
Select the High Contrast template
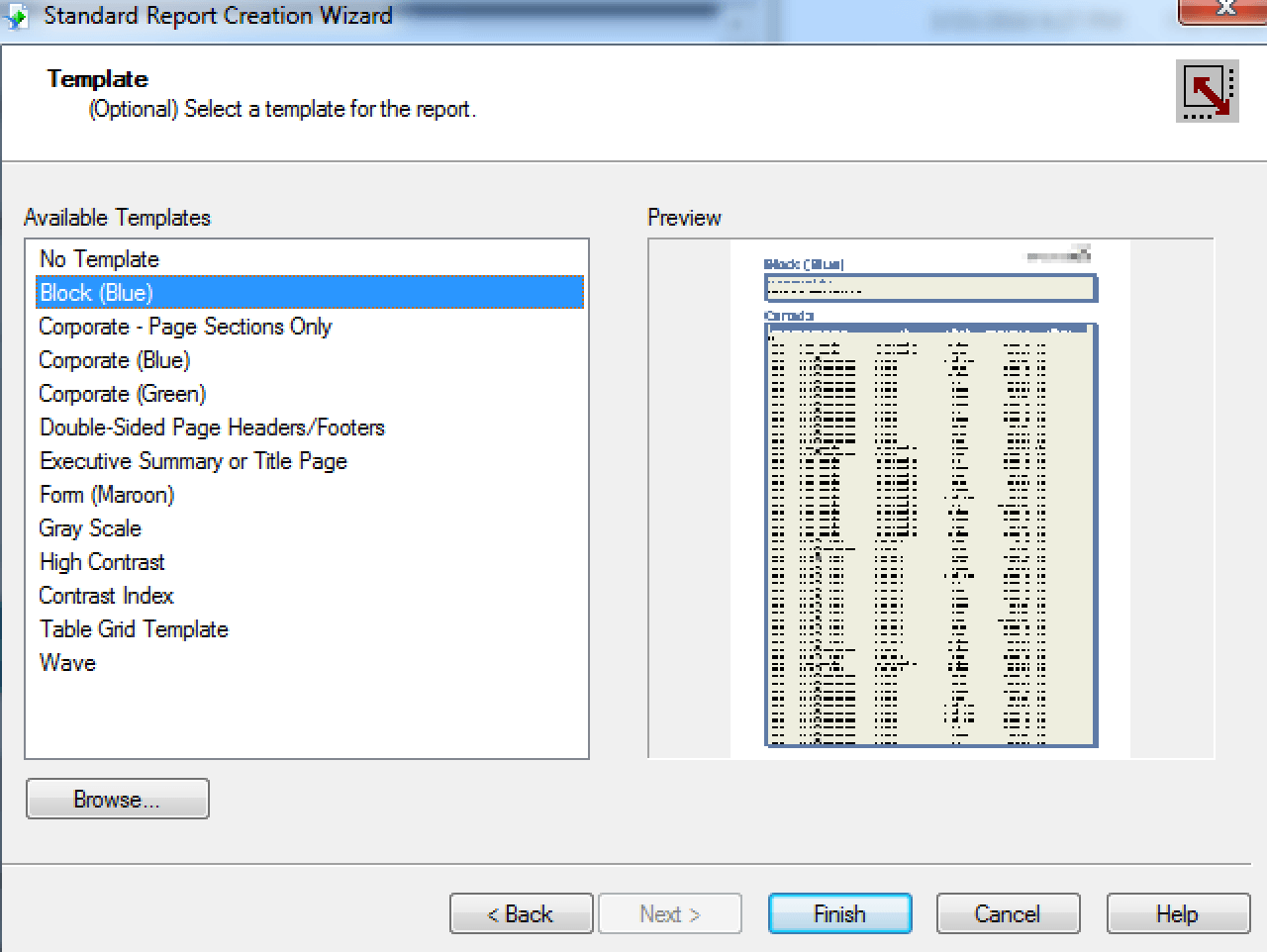pyautogui.click(x=101, y=562)
